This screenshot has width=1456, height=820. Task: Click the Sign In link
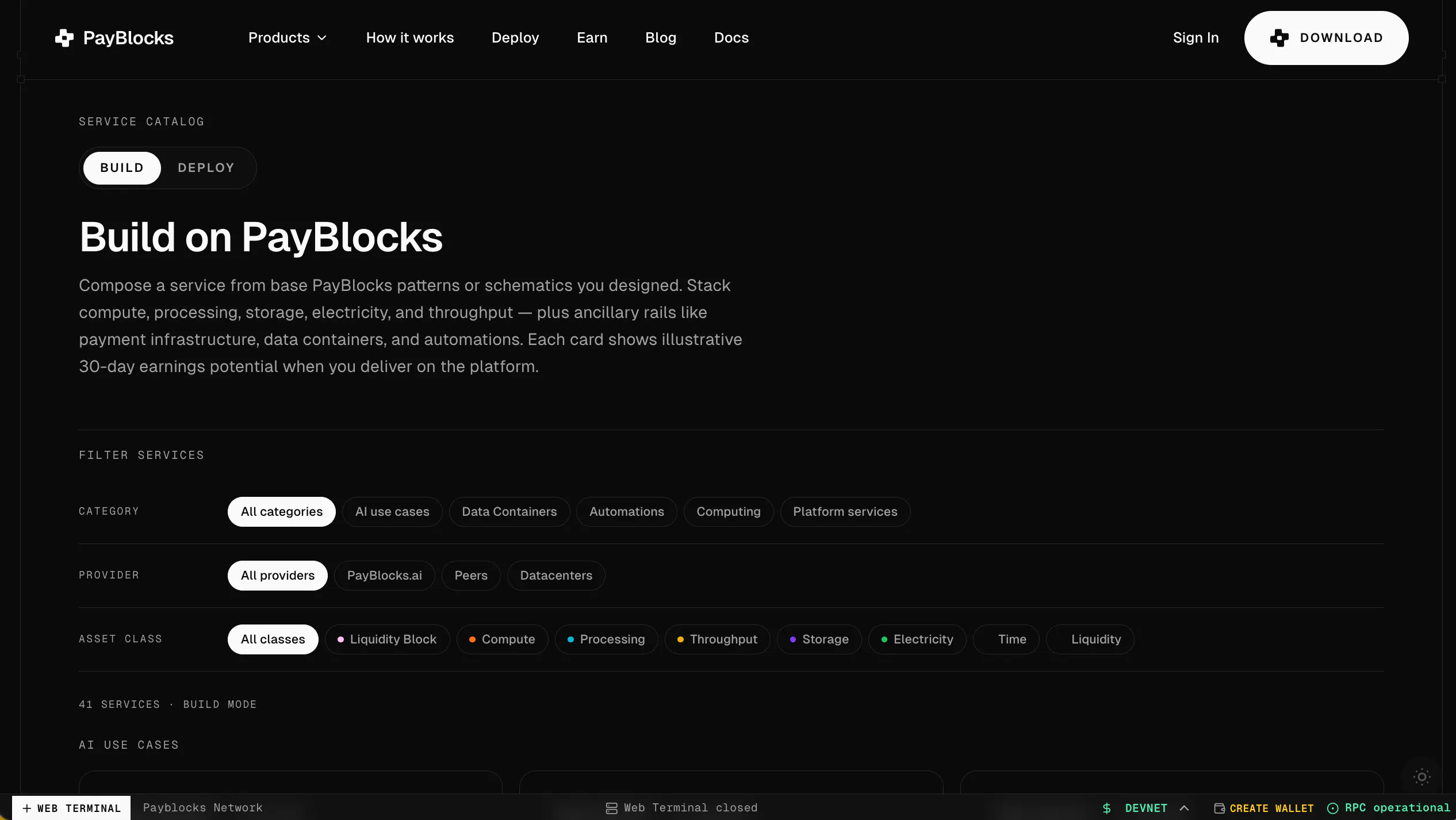pos(1196,38)
